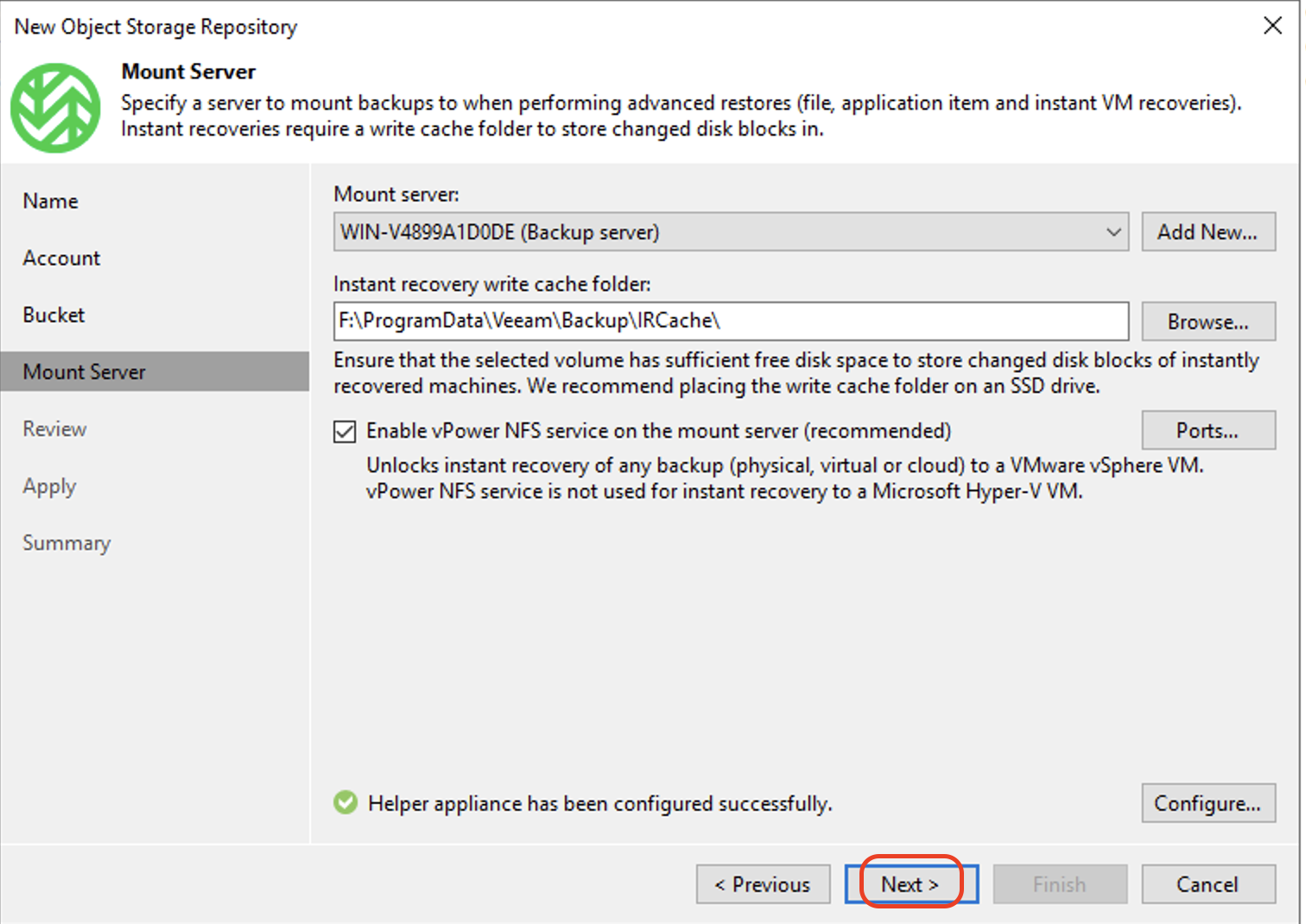The width and height of the screenshot is (1306, 924).
Task: Click 'Instant recovery write cache folder:' label
Action: [x=492, y=284]
